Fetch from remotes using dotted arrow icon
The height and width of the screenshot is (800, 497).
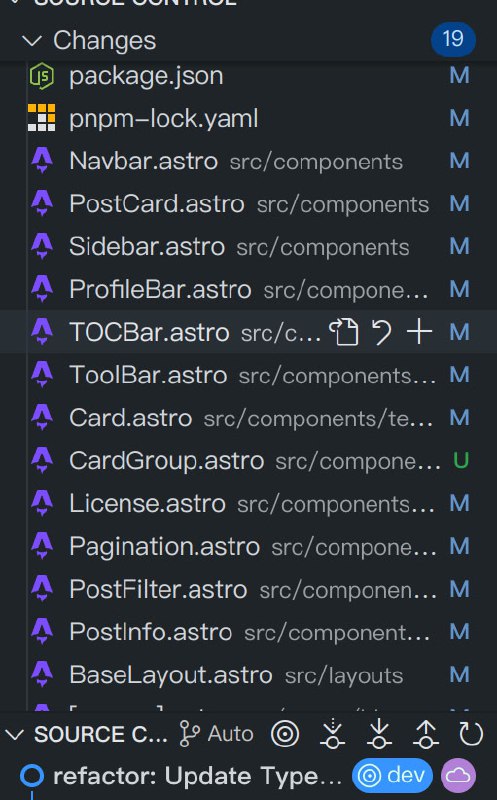pyautogui.click(x=332, y=734)
